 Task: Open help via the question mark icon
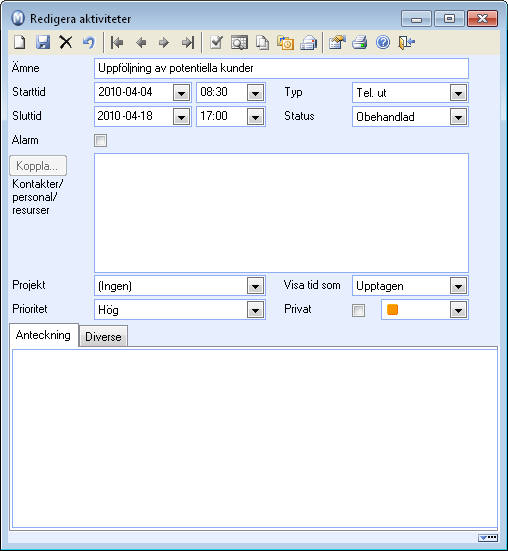pos(383,43)
